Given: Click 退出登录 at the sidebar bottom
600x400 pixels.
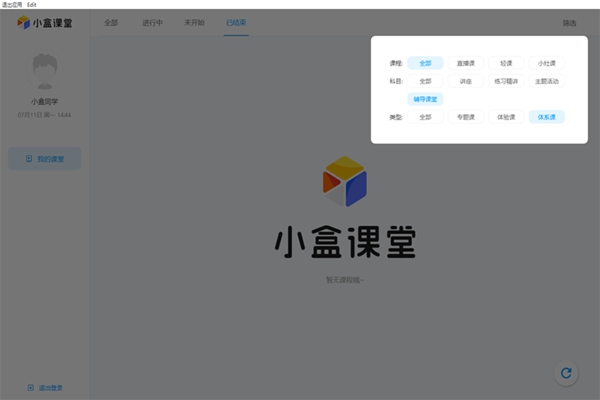Looking at the screenshot, I should 45,387.
